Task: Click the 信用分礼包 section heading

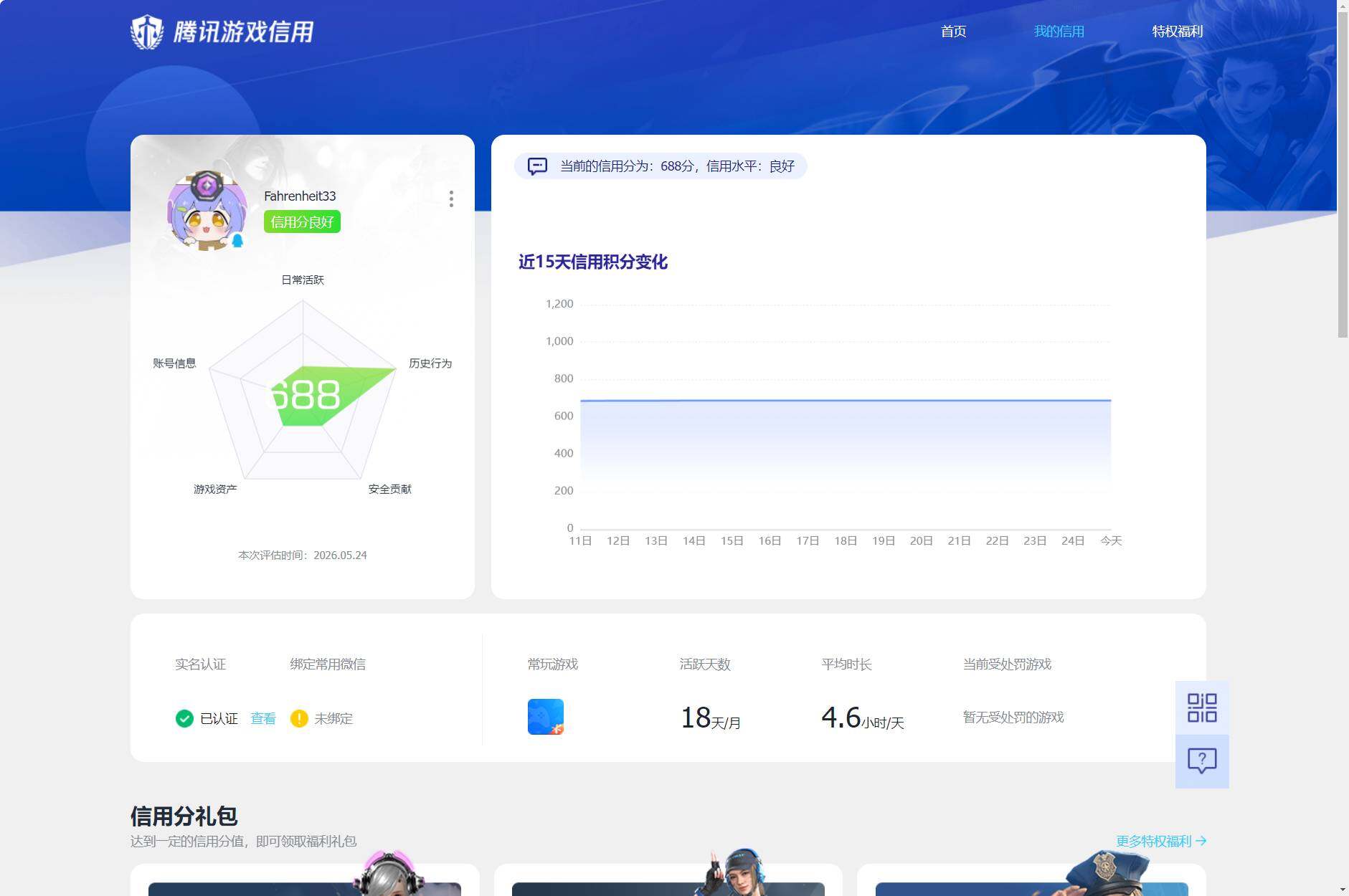Action: coord(184,816)
